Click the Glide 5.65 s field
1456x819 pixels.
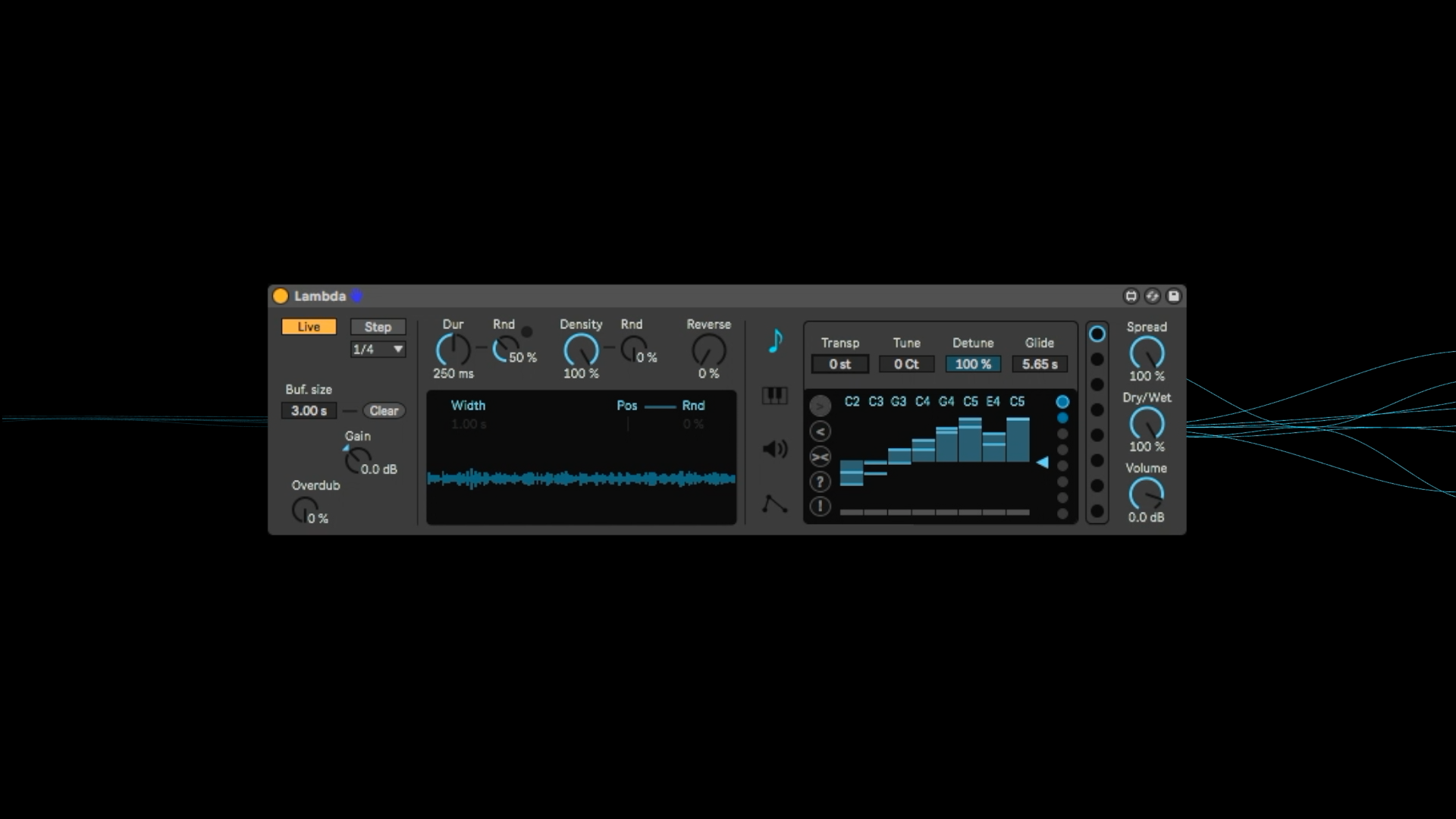(1039, 364)
